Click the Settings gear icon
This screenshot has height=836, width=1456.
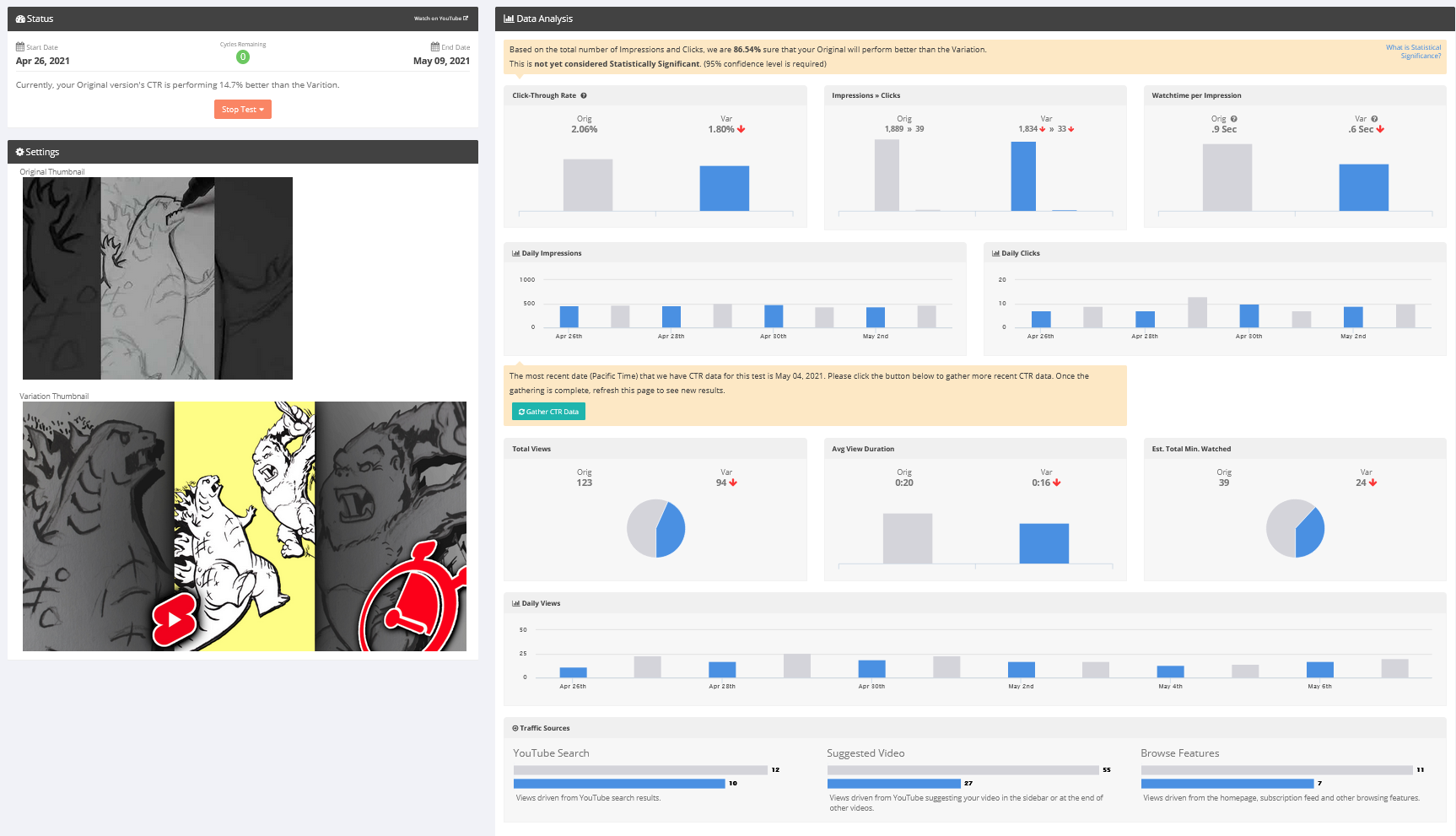pyautogui.click(x=19, y=152)
